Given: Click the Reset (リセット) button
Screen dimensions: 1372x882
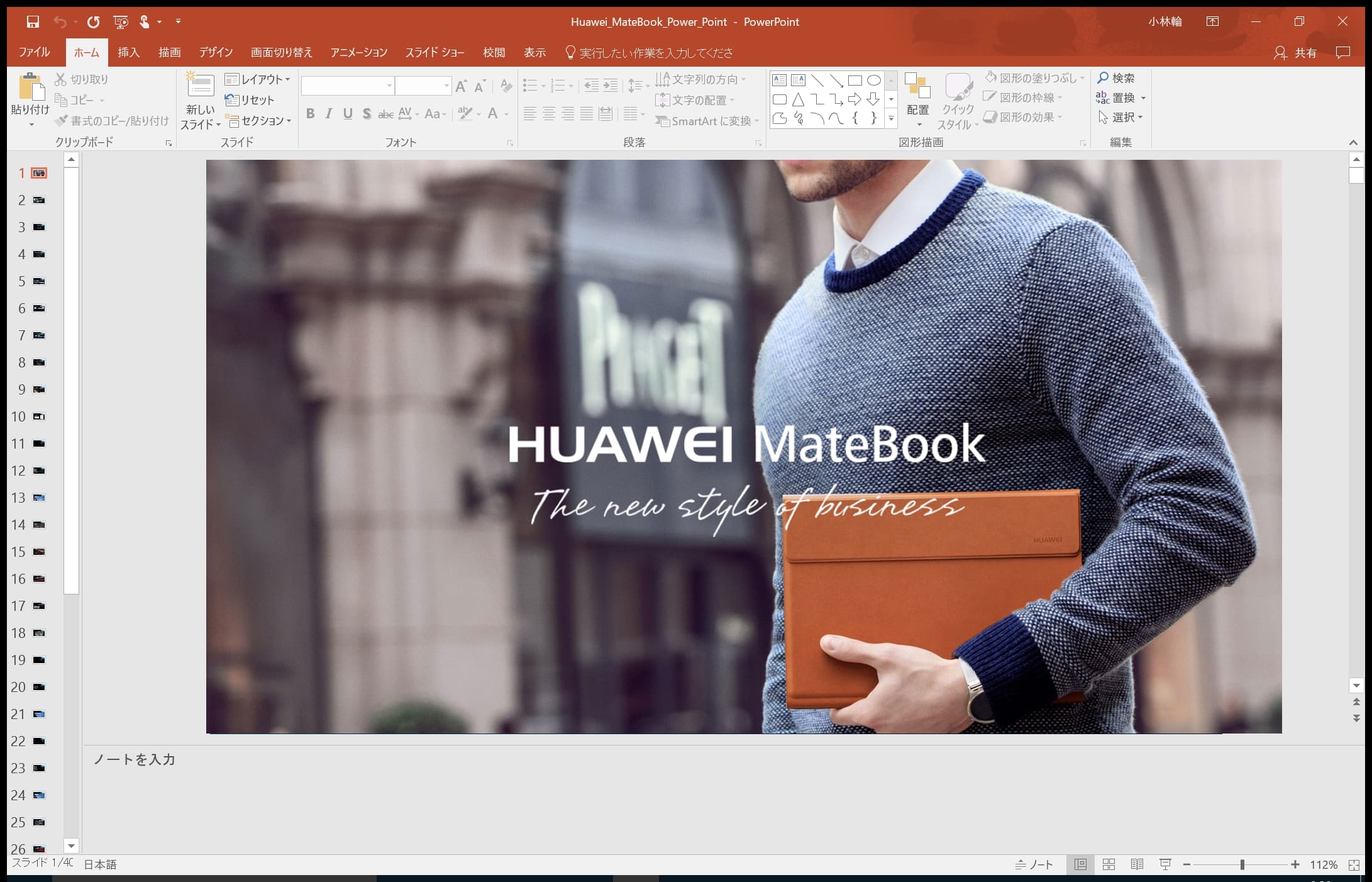Looking at the screenshot, I should coord(250,100).
